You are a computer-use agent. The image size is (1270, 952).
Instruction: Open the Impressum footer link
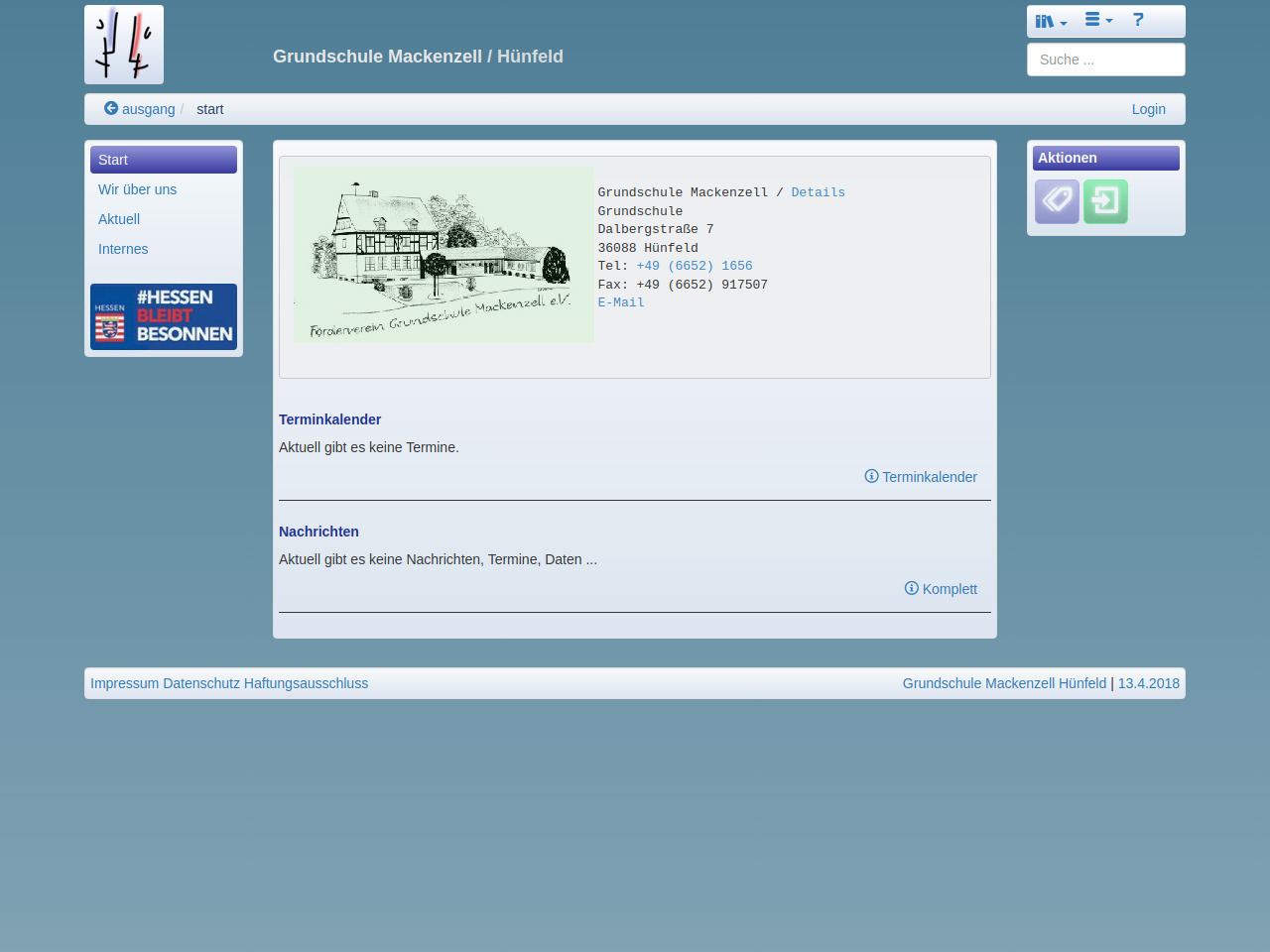(x=124, y=683)
